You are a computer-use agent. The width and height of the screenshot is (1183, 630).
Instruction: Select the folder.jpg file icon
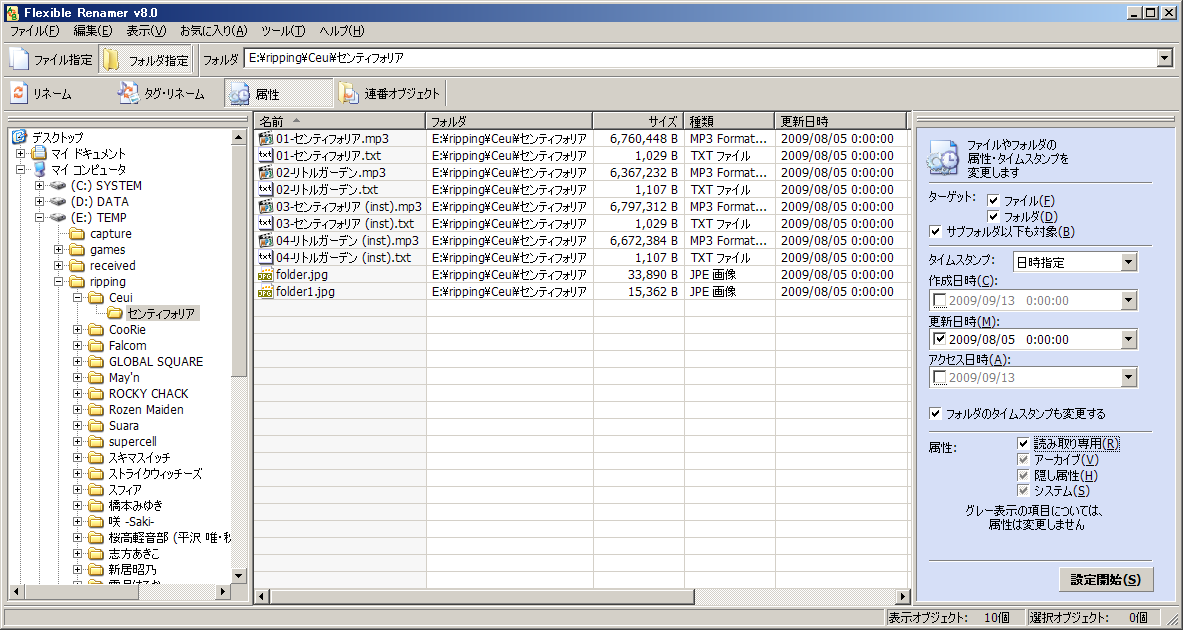pos(266,275)
